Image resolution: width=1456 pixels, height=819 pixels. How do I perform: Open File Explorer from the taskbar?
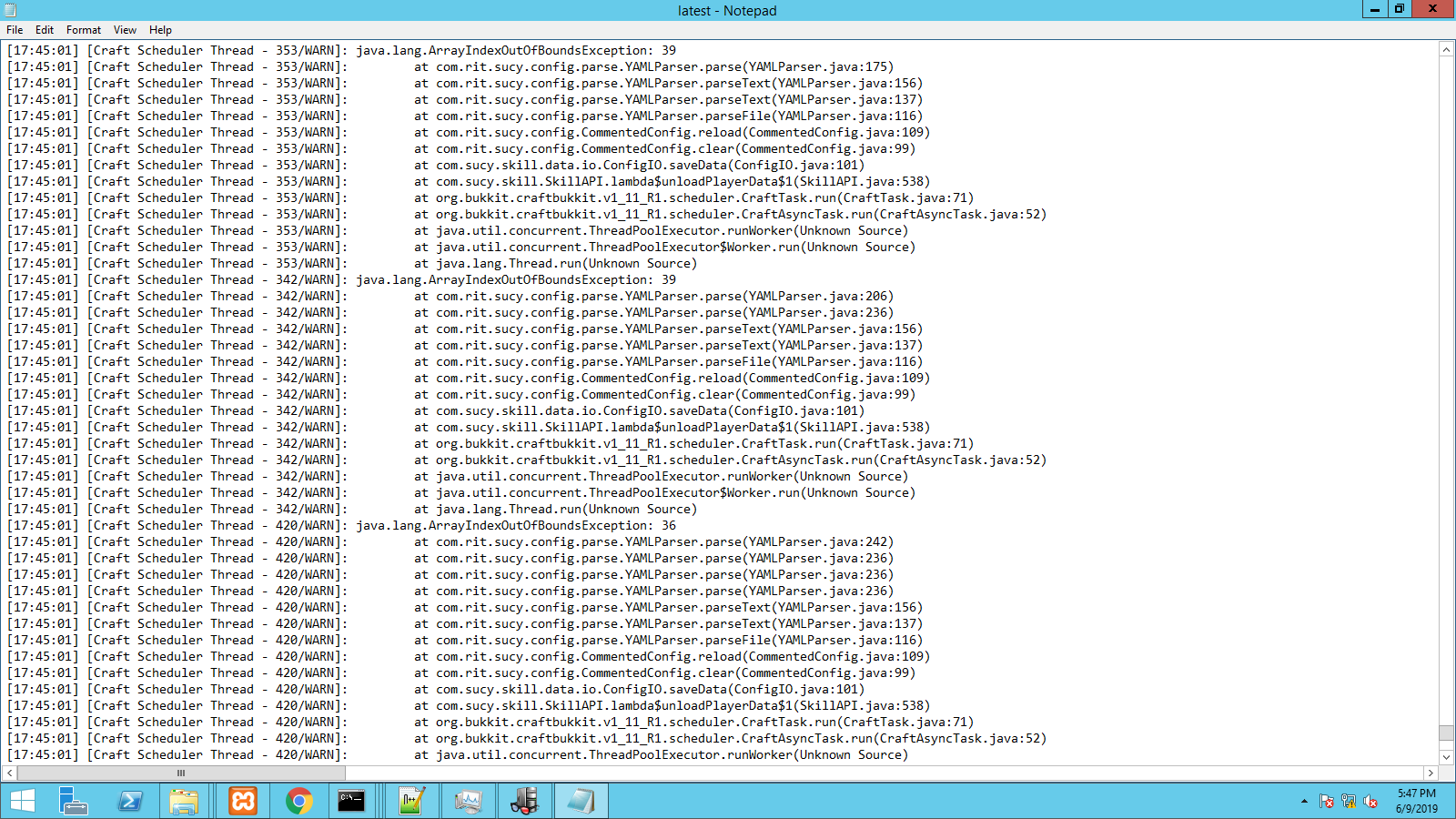coord(184,801)
